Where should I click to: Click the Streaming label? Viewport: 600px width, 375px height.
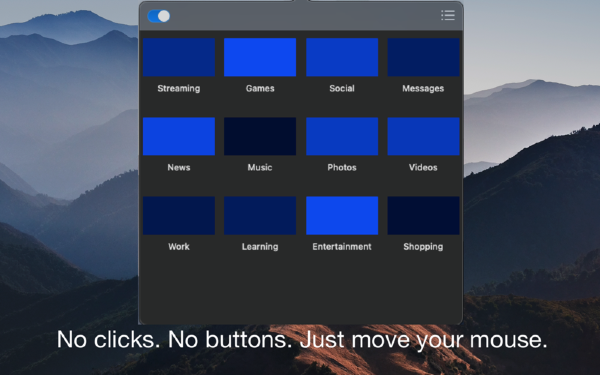click(179, 88)
